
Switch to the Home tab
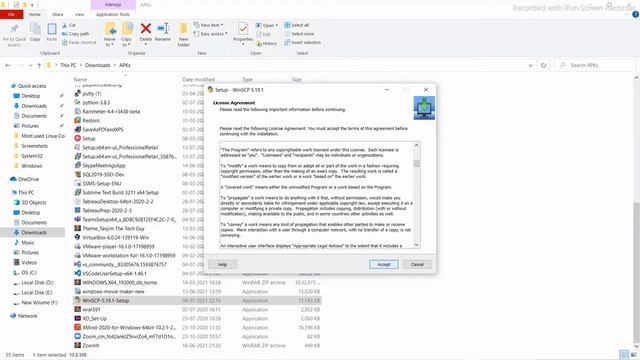pyautogui.click(x=35, y=14)
